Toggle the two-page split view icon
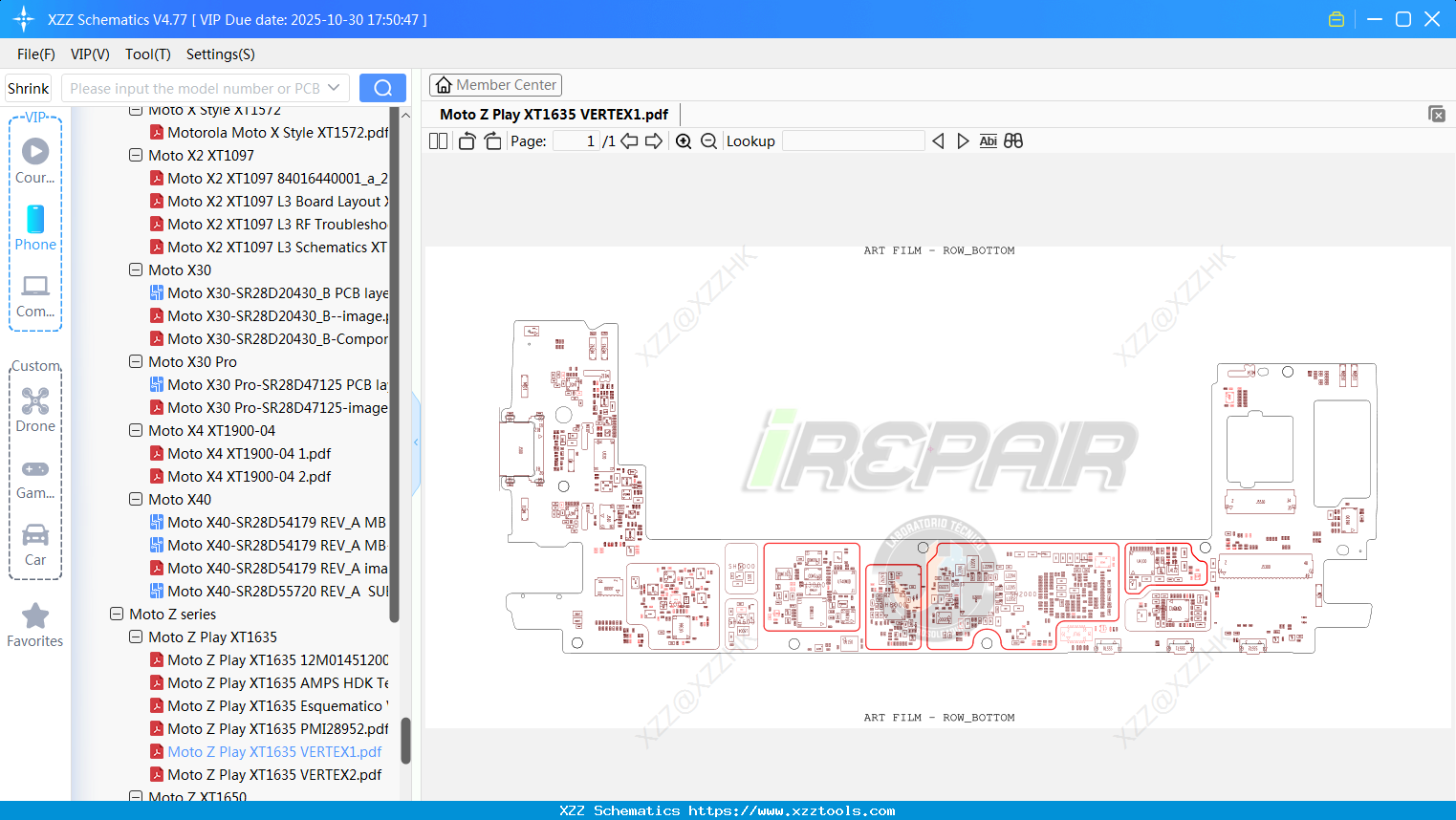1456x820 pixels. coord(439,141)
